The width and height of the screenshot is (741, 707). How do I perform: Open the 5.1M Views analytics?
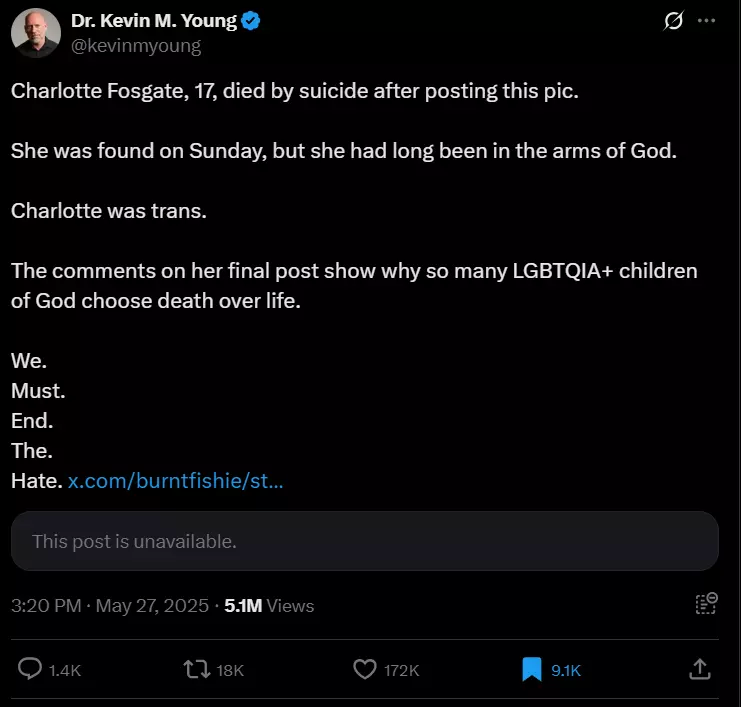pyautogui.click(x=269, y=605)
